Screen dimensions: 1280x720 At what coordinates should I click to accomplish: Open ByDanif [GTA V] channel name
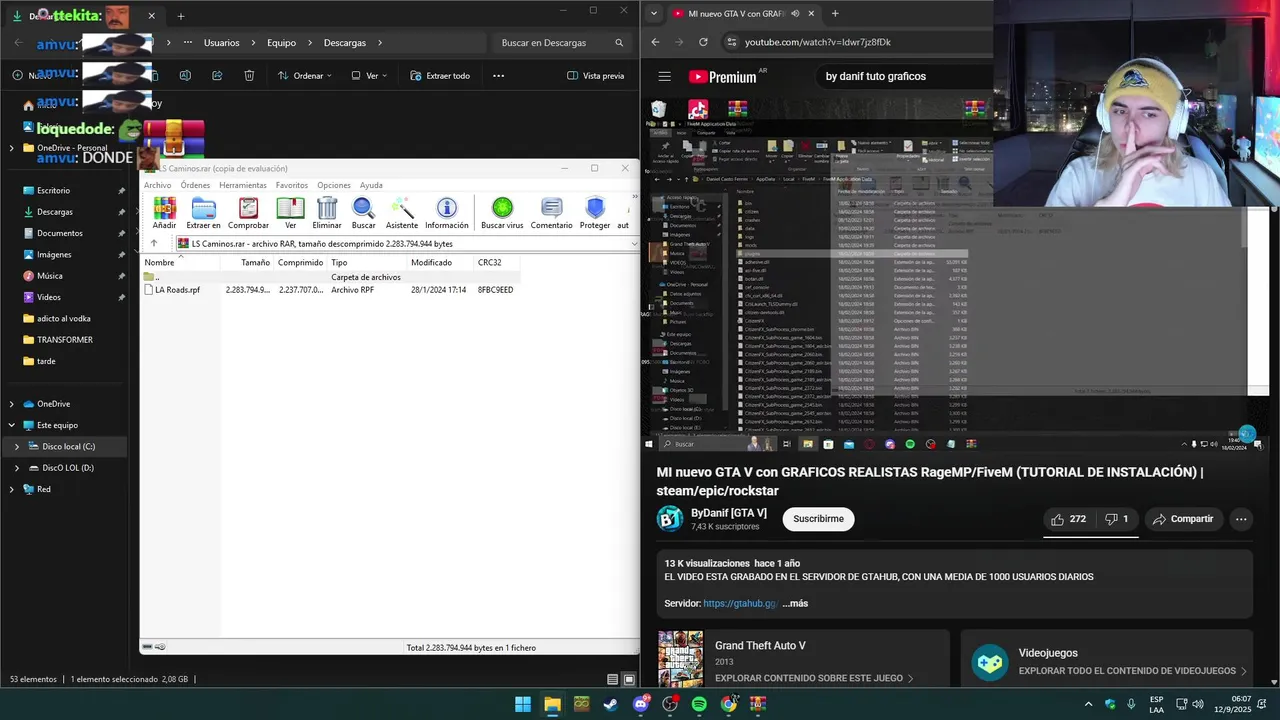[729, 513]
